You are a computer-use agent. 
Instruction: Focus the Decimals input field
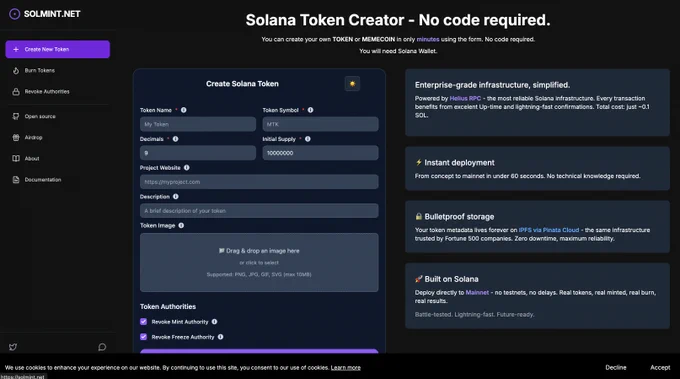click(198, 153)
